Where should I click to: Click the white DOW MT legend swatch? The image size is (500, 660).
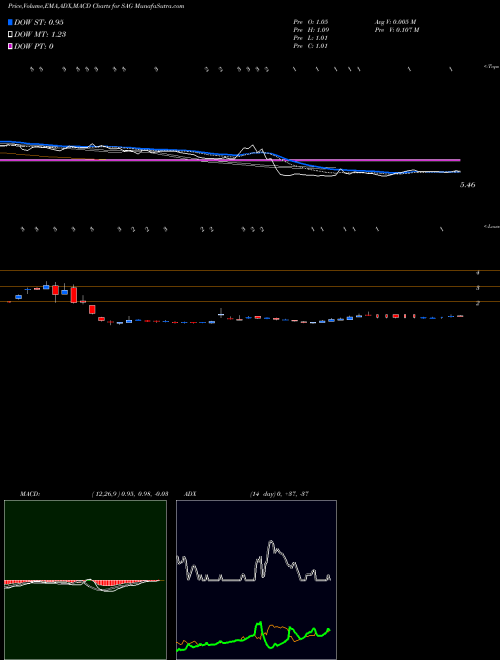tap(11, 35)
